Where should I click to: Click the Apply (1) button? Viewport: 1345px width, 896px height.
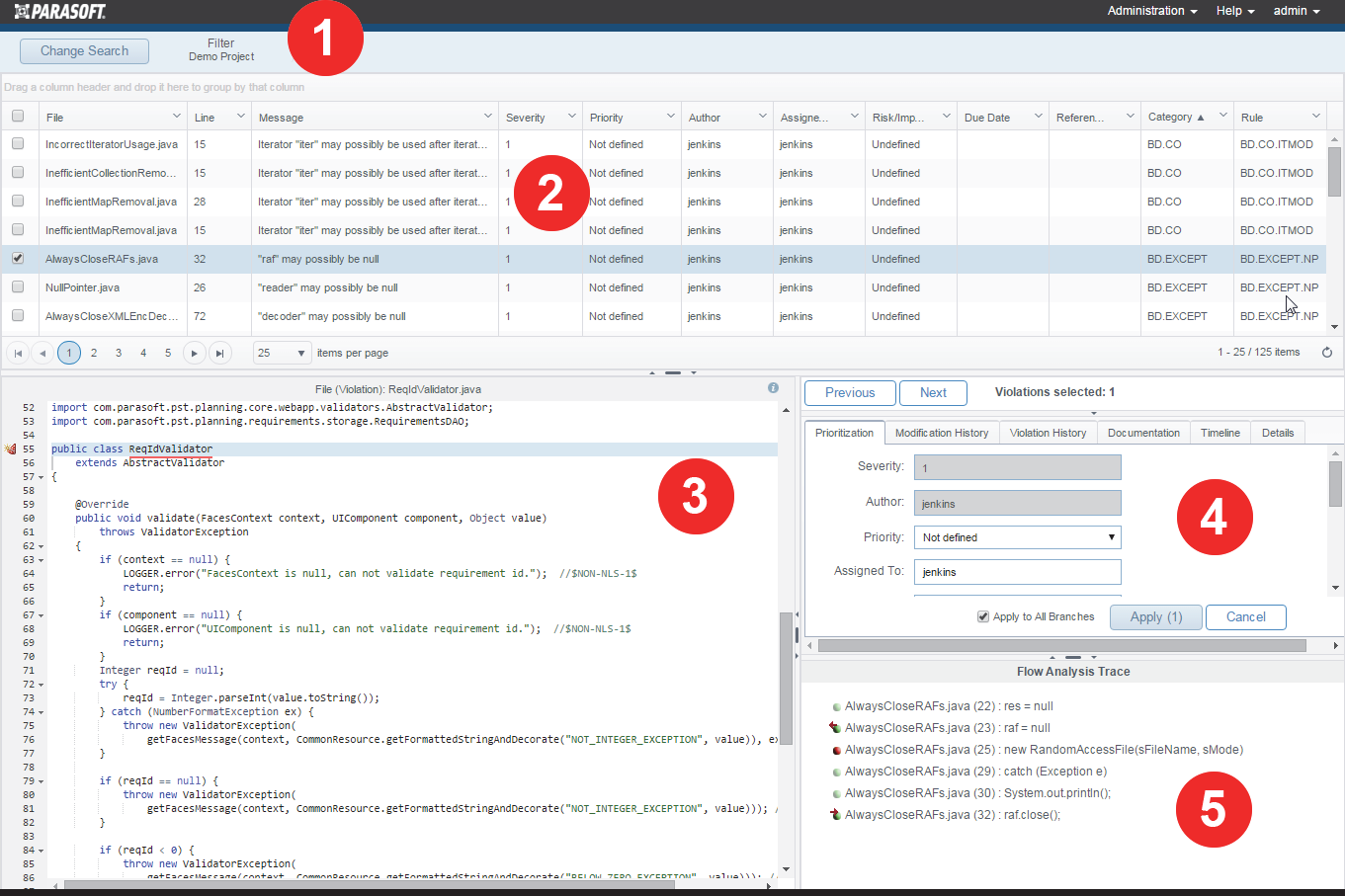[1156, 617]
